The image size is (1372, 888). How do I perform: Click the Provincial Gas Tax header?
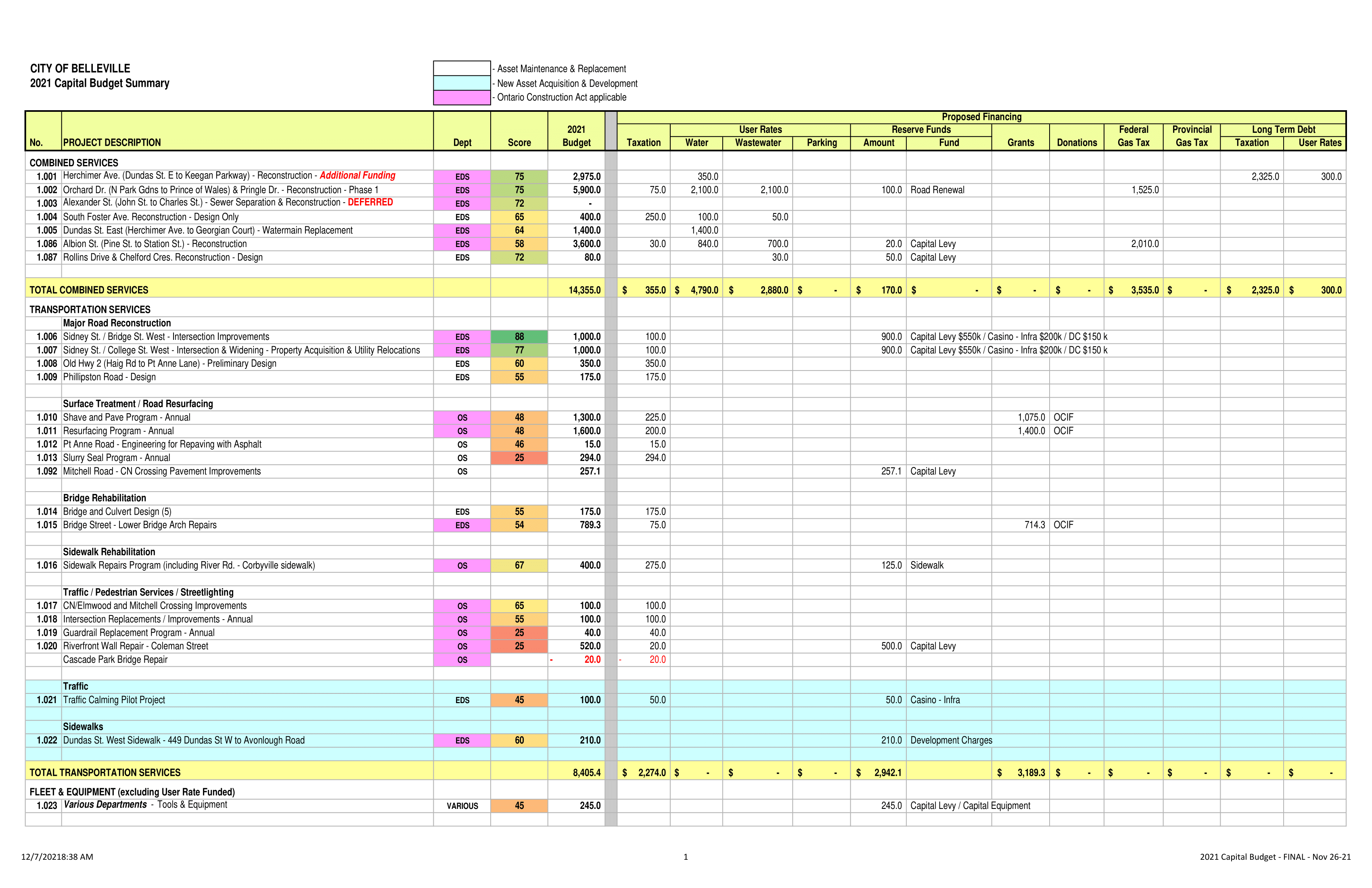coord(1192,136)
